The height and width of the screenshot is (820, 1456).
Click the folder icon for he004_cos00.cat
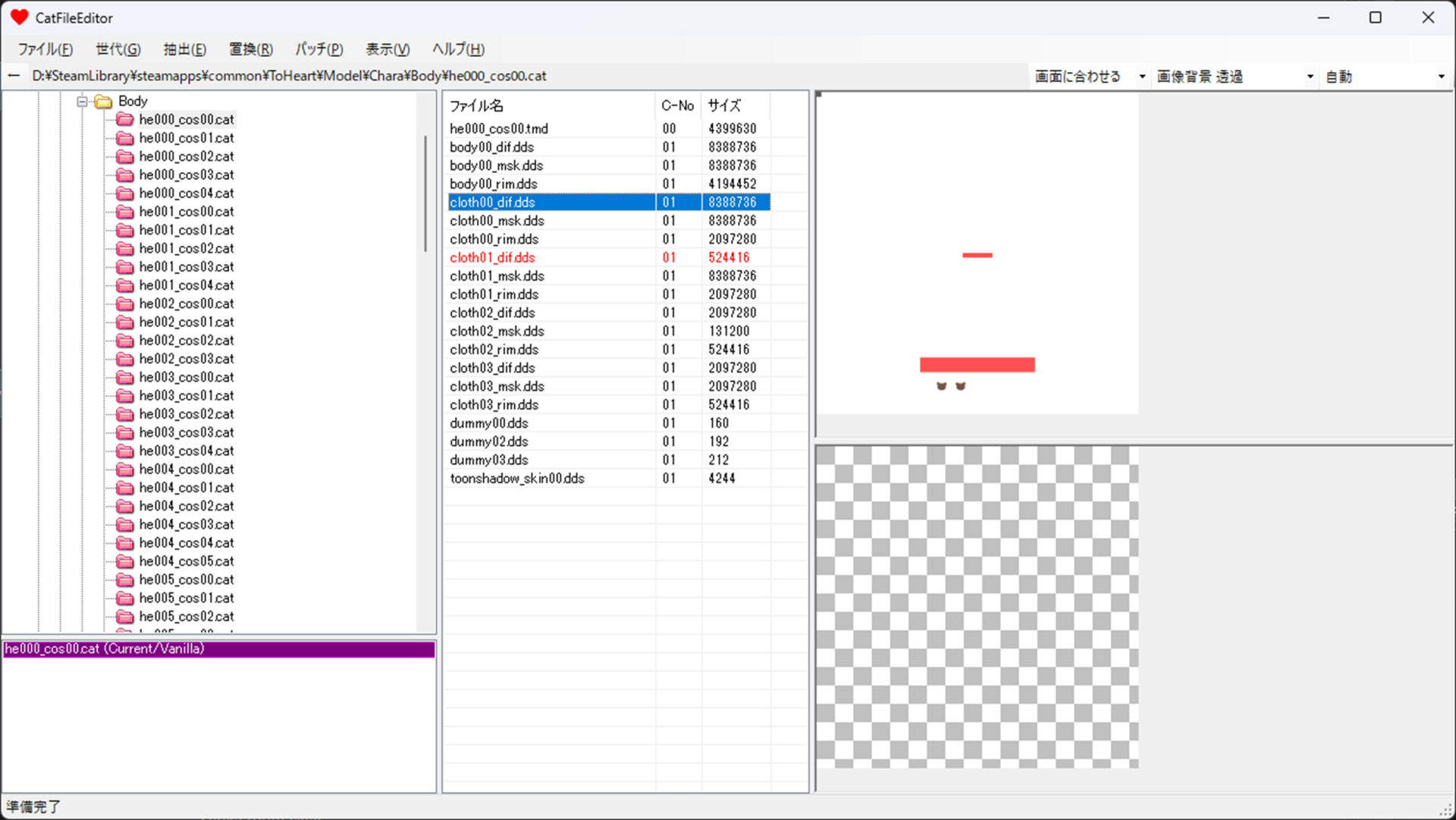pyautogui.click(x=125, y=470)
